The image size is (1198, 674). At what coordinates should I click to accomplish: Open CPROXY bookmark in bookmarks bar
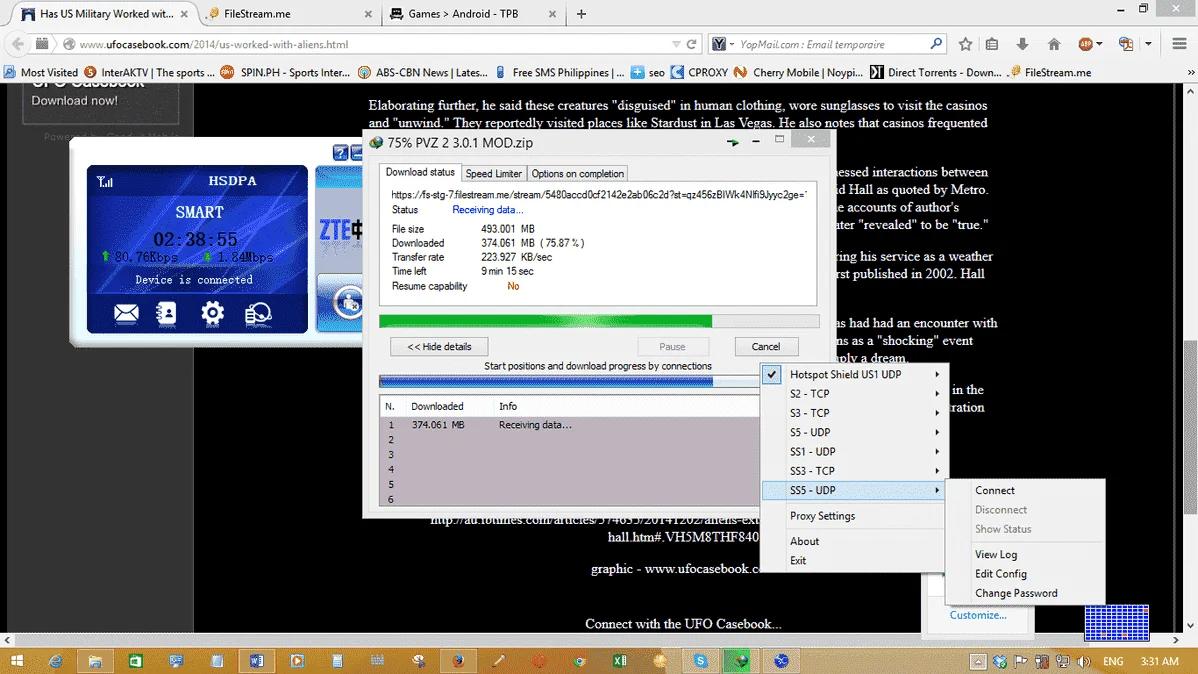click(x=699, y=73)
